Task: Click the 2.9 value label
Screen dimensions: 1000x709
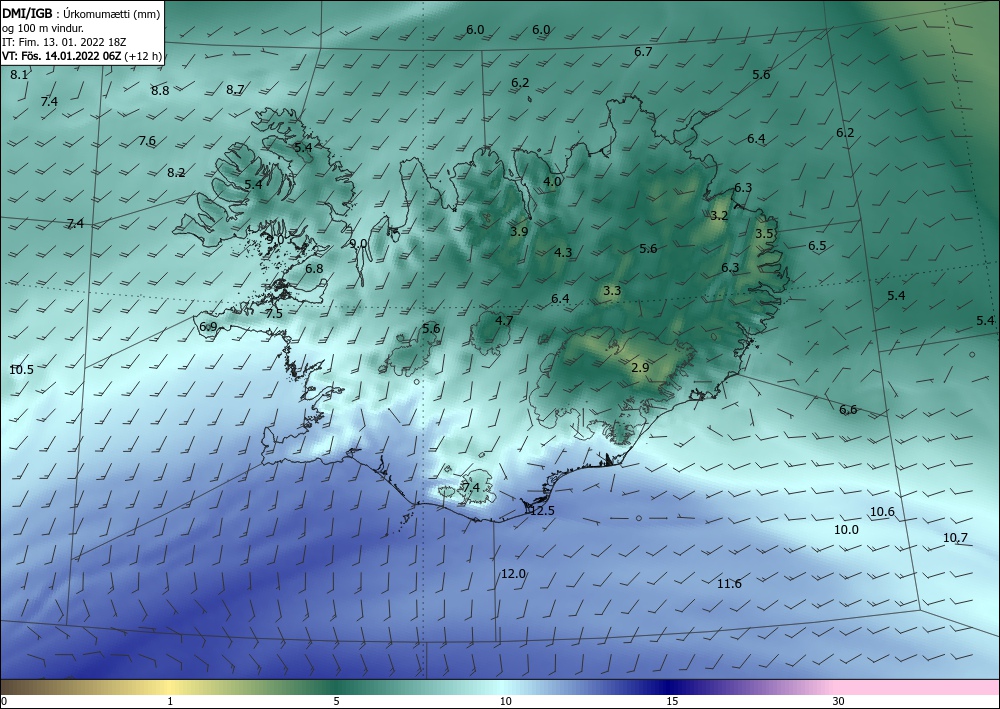Action: [x=640, y=368]
